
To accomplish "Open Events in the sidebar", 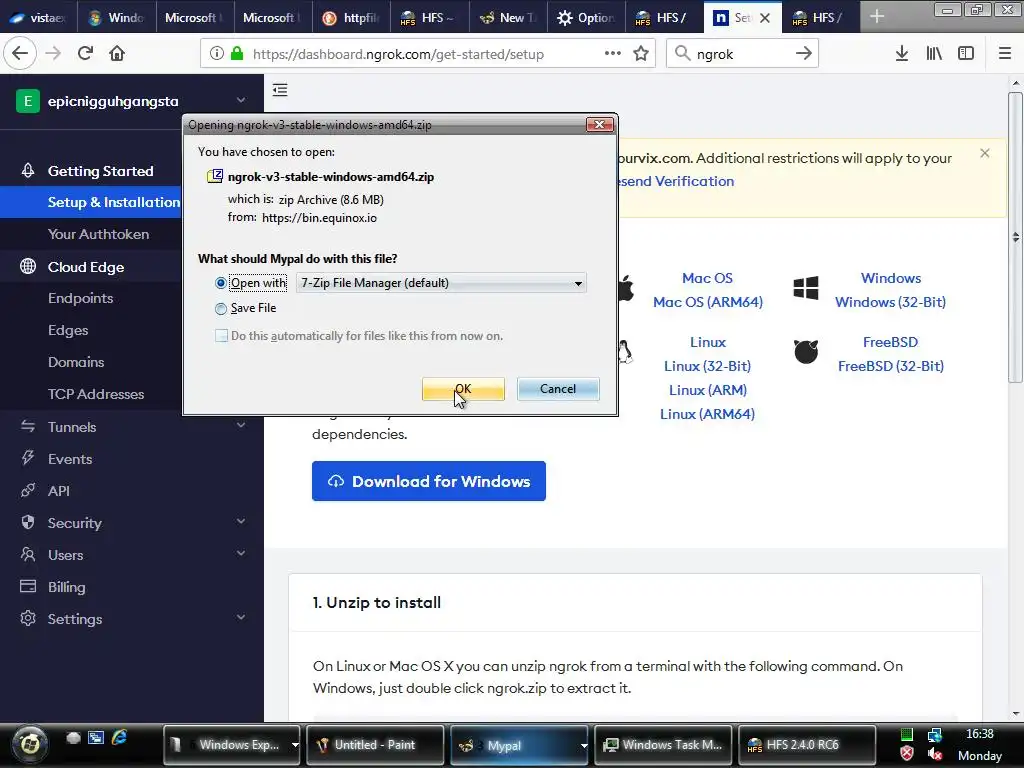I will pyautogui.click(x=70, y=458).
